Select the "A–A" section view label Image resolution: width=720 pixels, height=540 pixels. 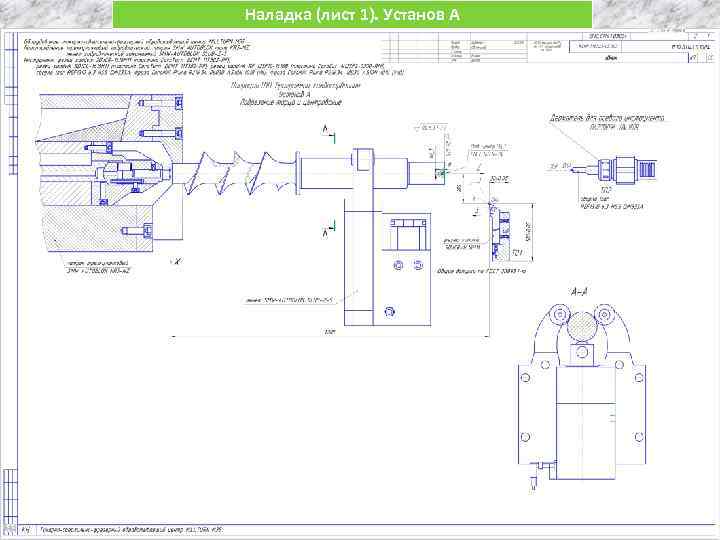(x=580, y=292)
